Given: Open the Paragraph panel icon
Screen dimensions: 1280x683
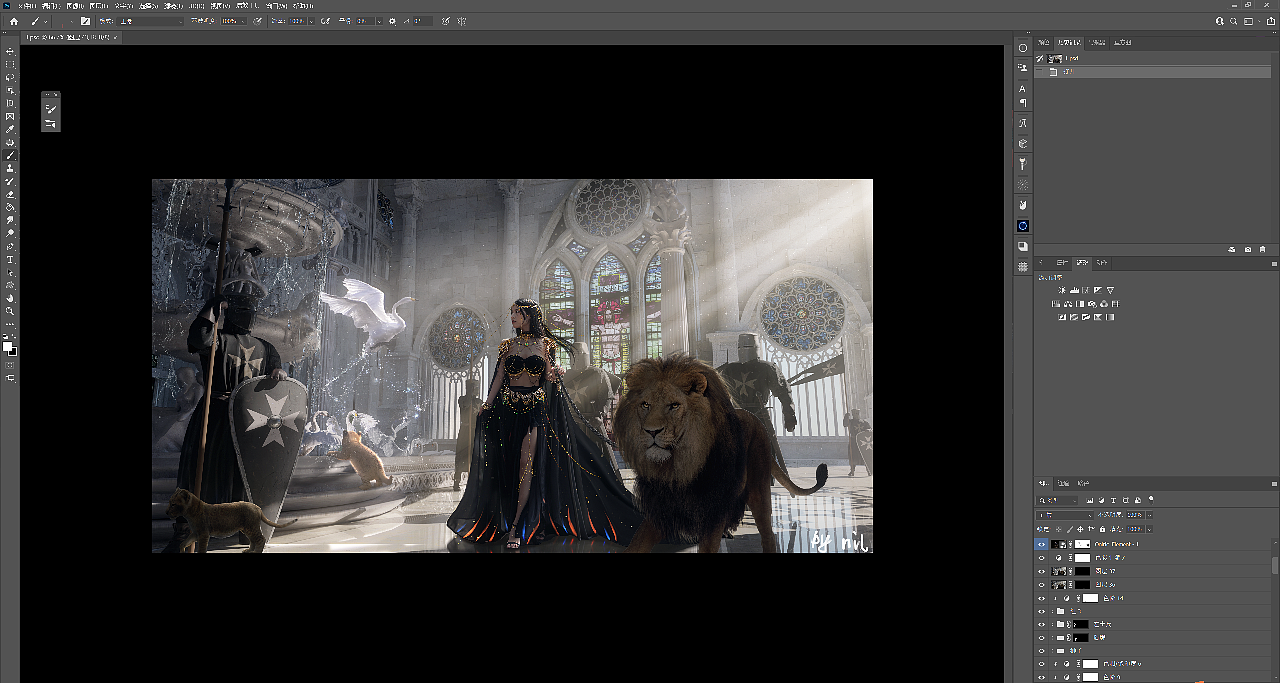Looking at the screenshot, I should (x=1023, y=102).
